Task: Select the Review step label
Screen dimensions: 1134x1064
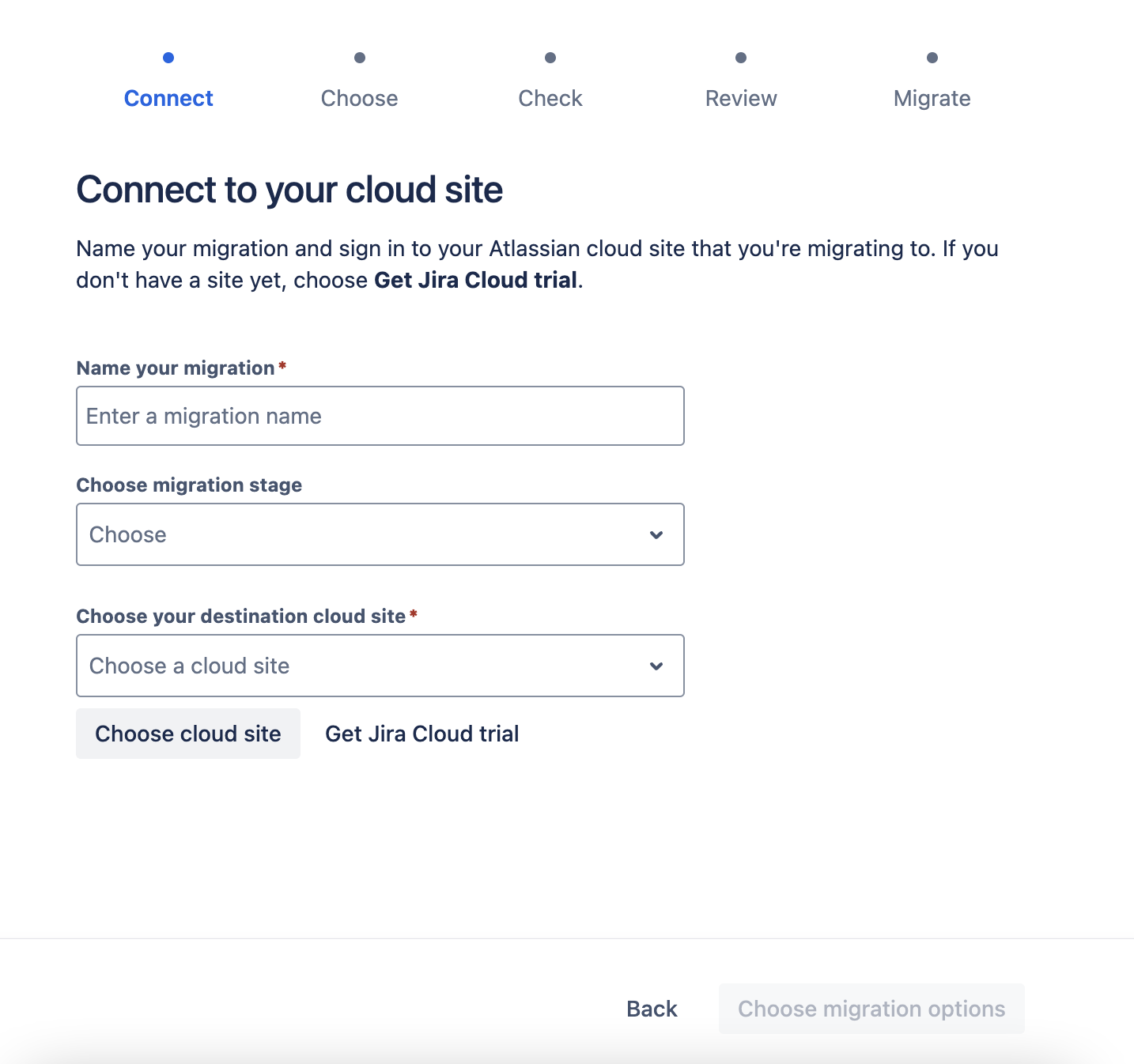Action: [741, 98]
